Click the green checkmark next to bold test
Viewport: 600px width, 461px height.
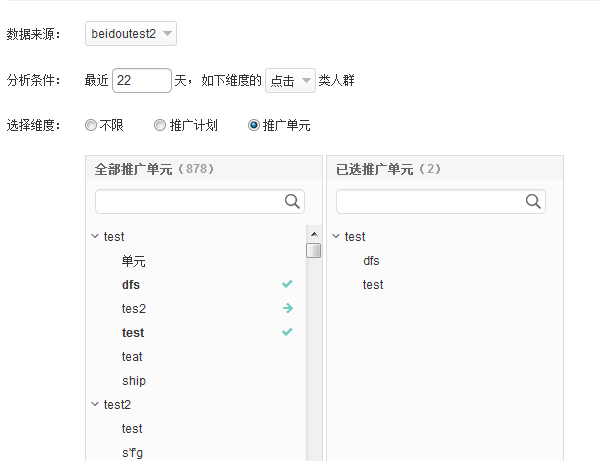(x=287, y=333)
